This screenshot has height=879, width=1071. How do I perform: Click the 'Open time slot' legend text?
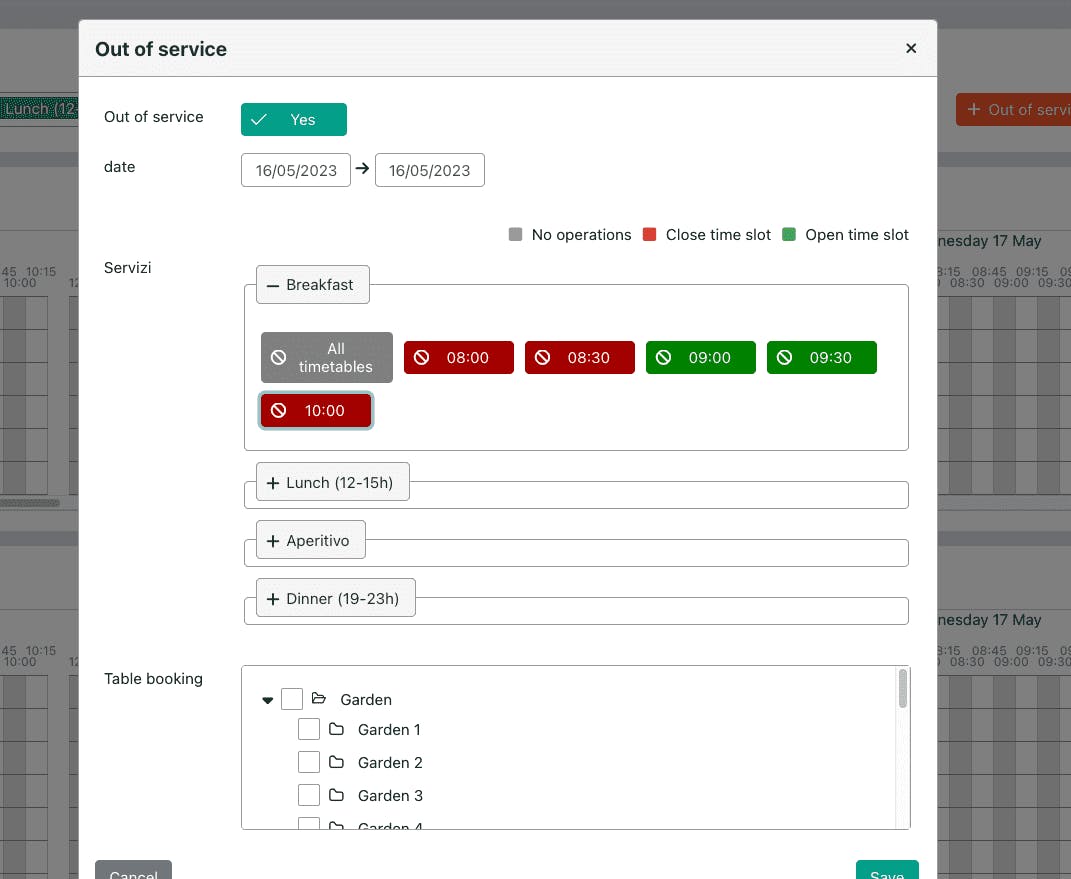coord(857,235)
